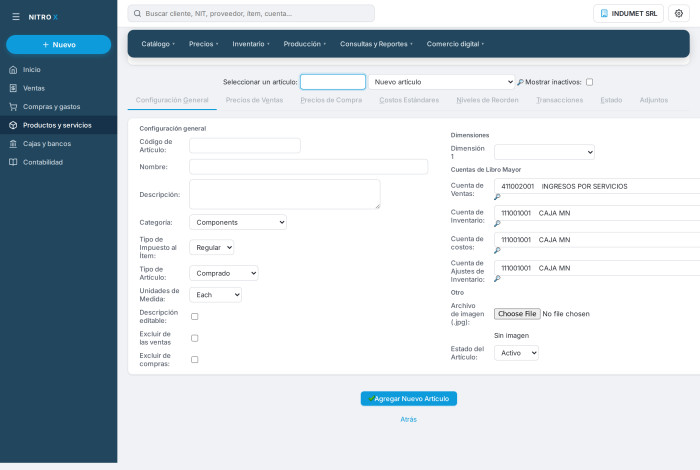Open Tipo de Artículo Comprado dropdown
The width and height of the screenshot is (700, 470).
tap(224, 273)
